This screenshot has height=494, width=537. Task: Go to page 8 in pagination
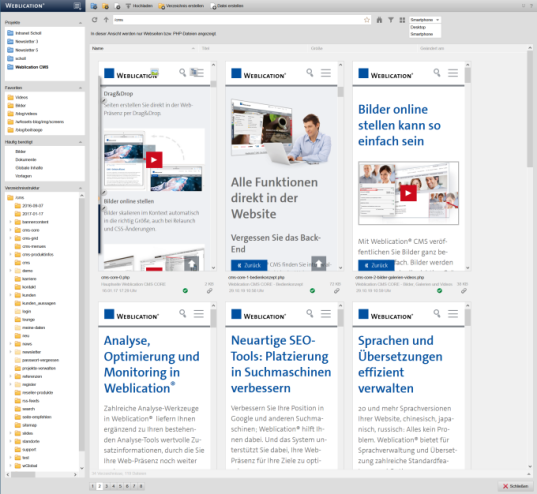(141, 486)
